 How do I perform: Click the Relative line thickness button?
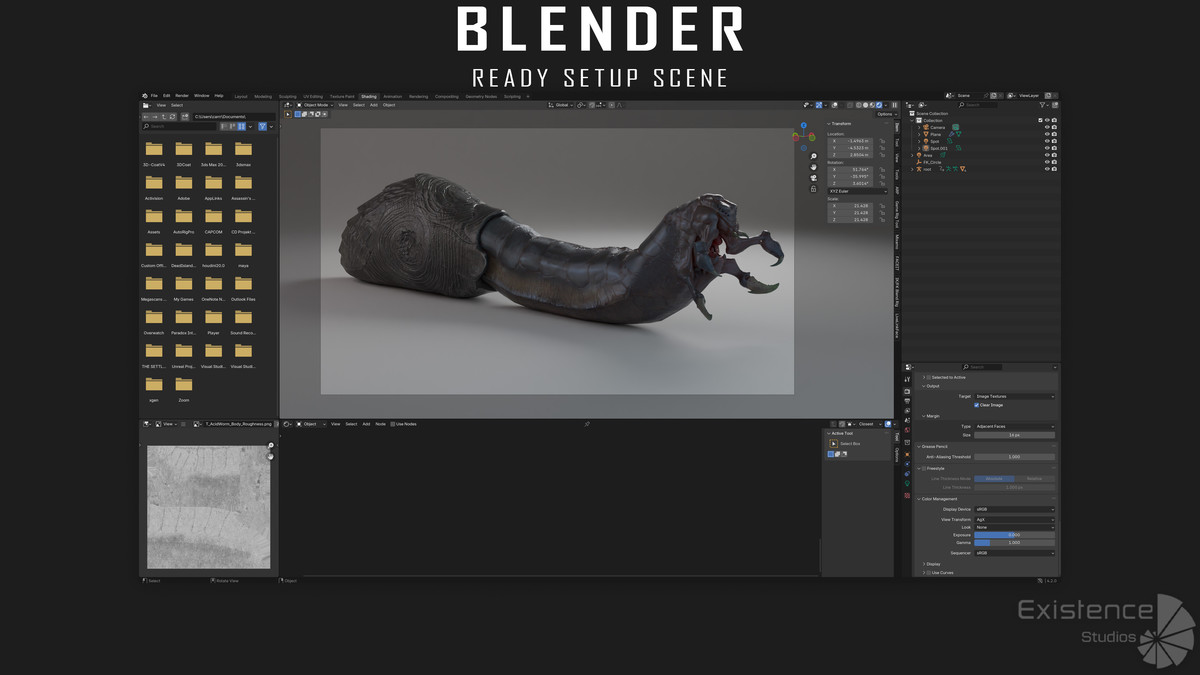tap(1034, 479)
